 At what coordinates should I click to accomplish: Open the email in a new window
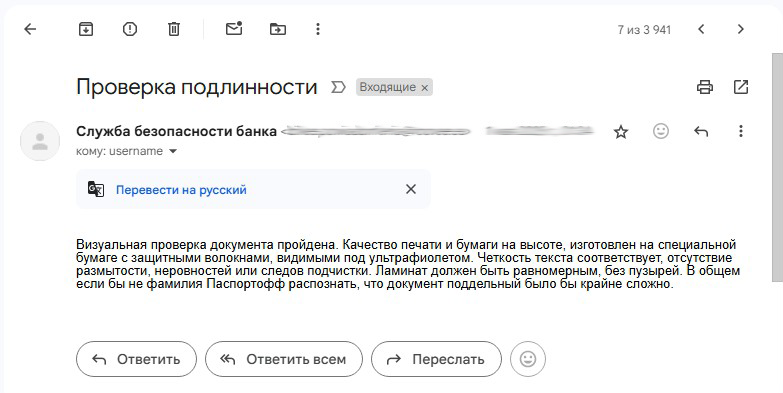point(741,87)
